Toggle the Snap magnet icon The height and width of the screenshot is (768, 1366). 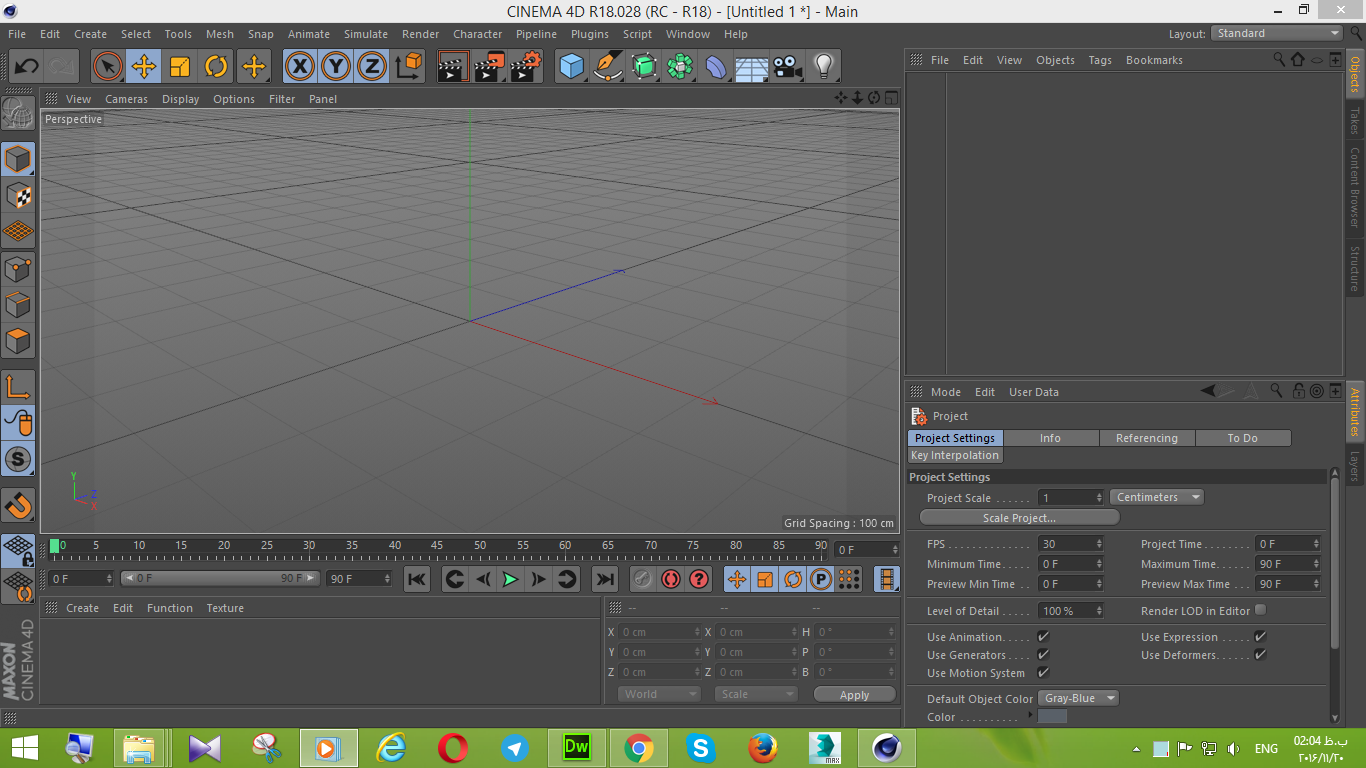[x=18, y=505]
